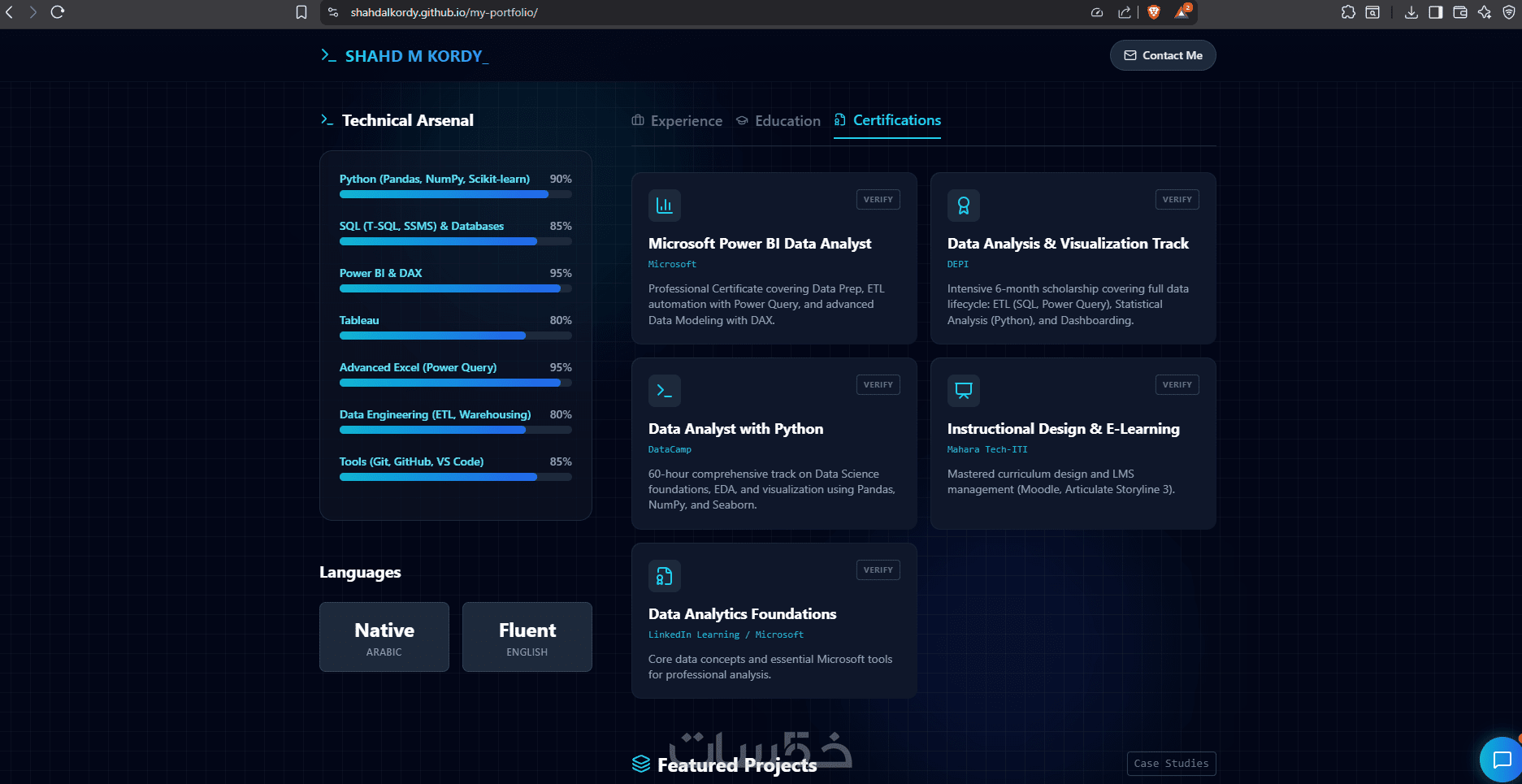Image resolution: width=1522 pixels, height=784 pixels.
Task: Click the chart icon on Power BI card
Action: [x=665, y=206]
